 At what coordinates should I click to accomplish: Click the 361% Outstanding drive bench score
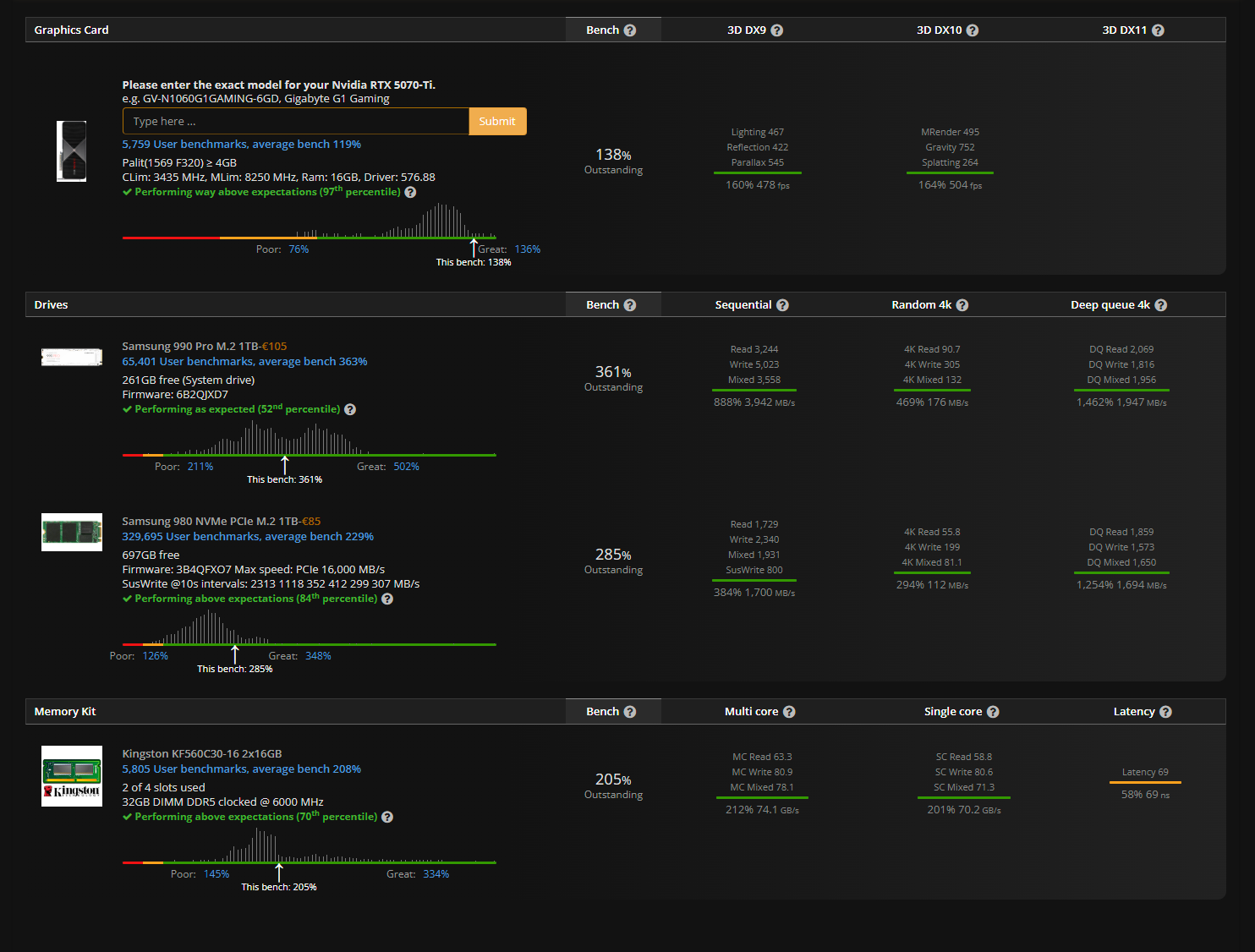(614, 379)
